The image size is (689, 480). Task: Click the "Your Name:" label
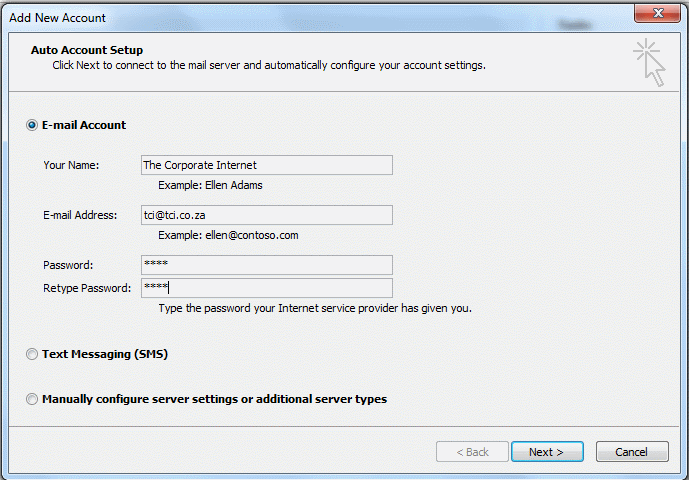71,165
